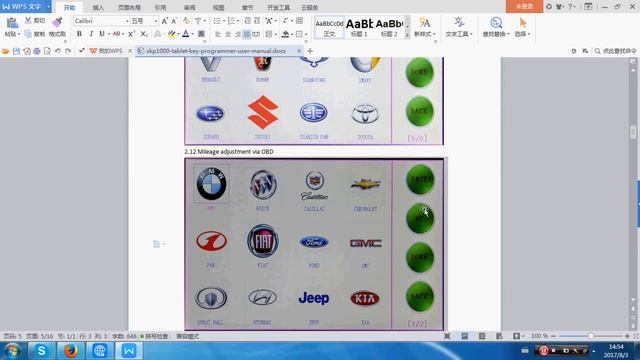Image resolution: width=640 pixels, height=360 pixels.
Task: Toggle spell check in status bar
Action: (154, 336)
